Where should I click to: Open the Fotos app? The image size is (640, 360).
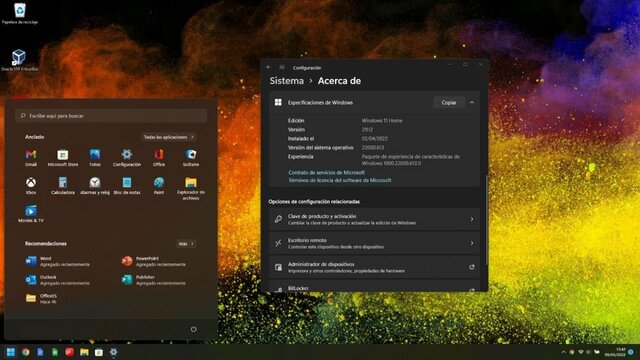pos(95,158)
